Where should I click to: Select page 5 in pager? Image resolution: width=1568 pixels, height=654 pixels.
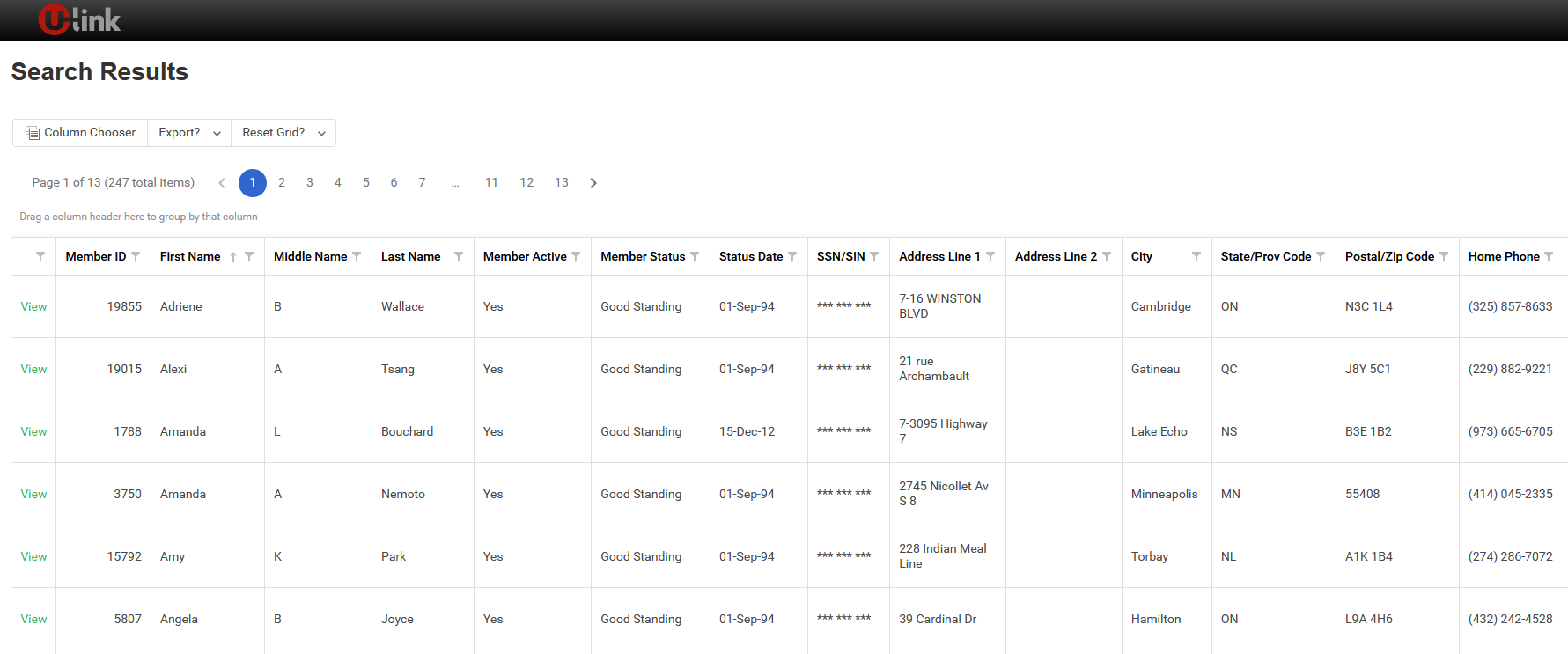pos(366,182)
